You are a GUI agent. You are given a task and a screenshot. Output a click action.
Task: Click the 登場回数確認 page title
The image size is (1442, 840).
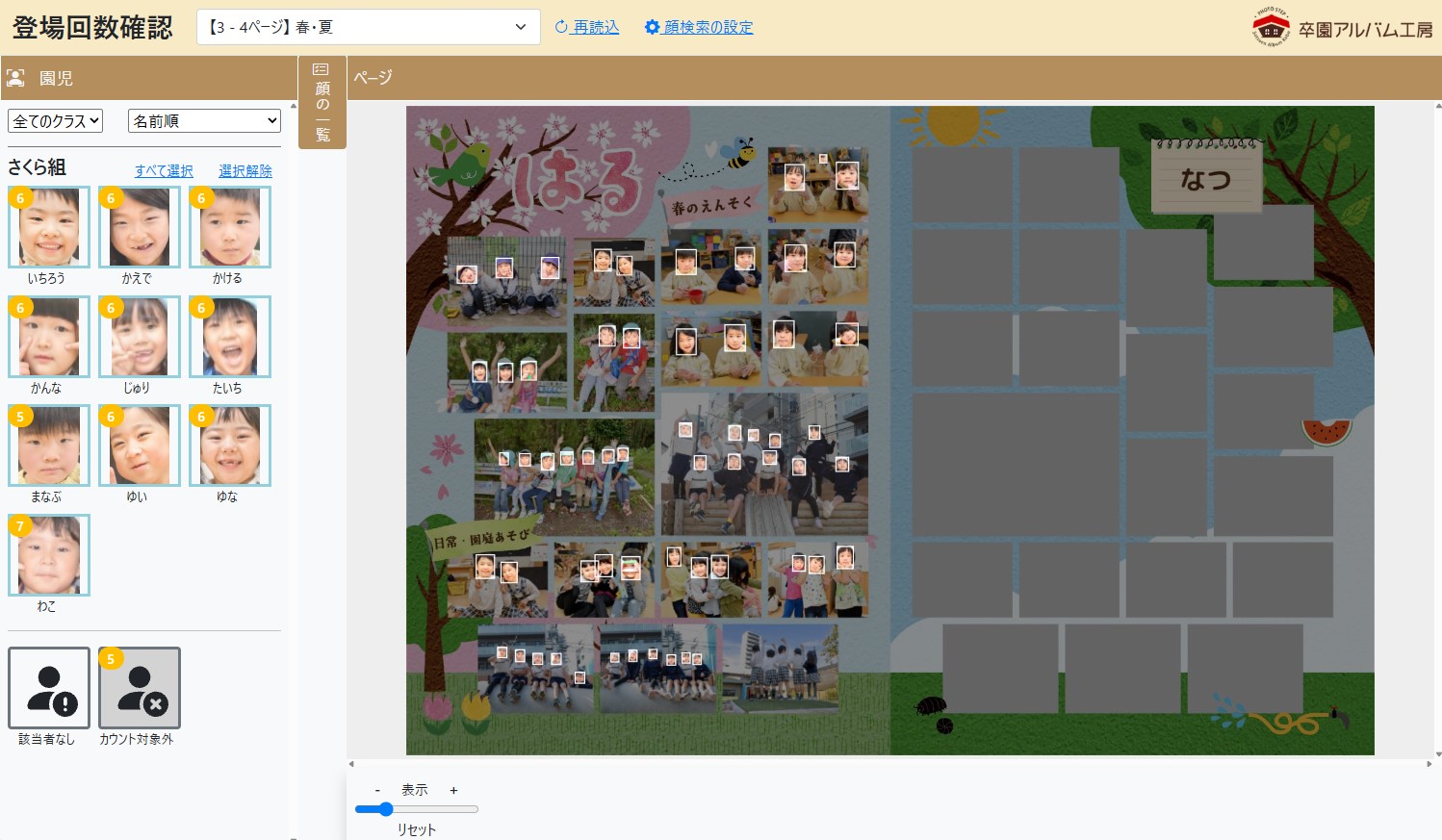(92, 28)
